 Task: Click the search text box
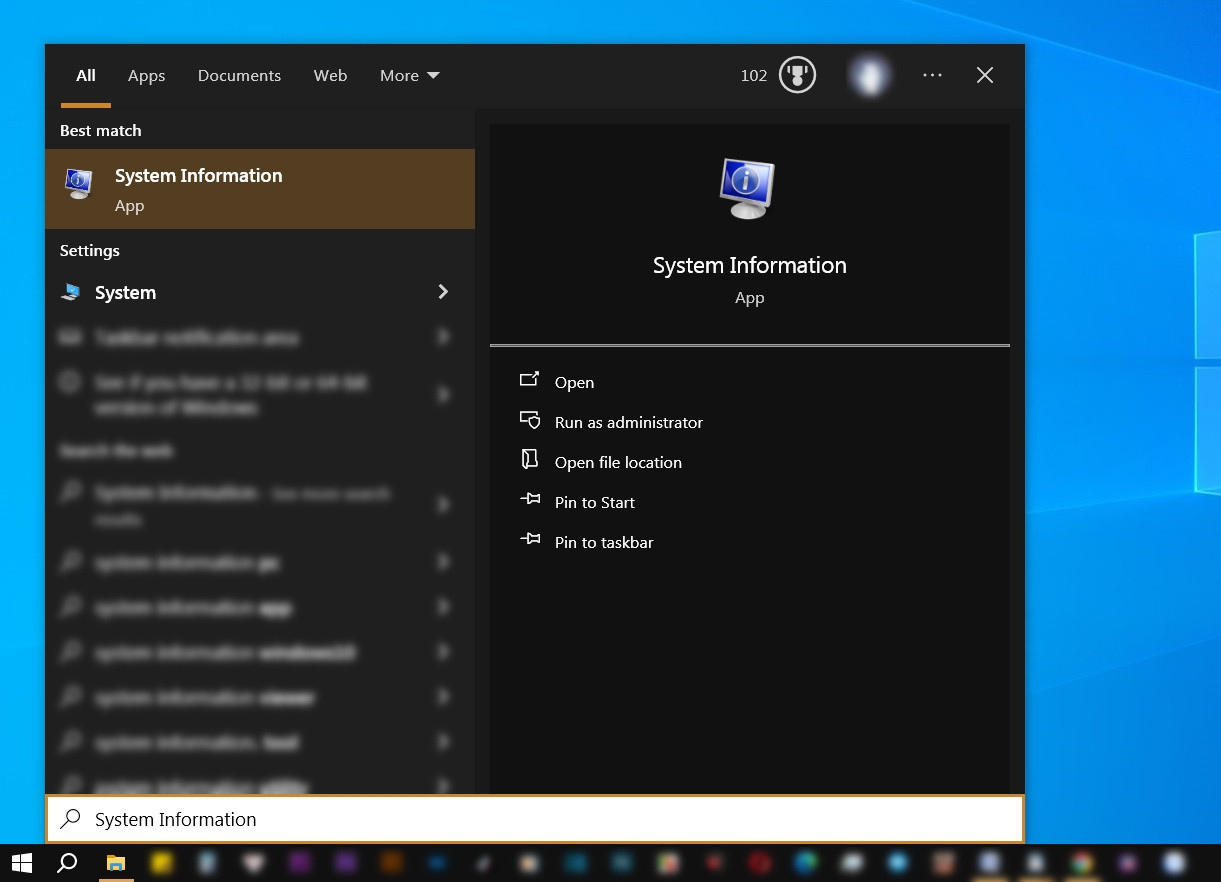[535, 820]
